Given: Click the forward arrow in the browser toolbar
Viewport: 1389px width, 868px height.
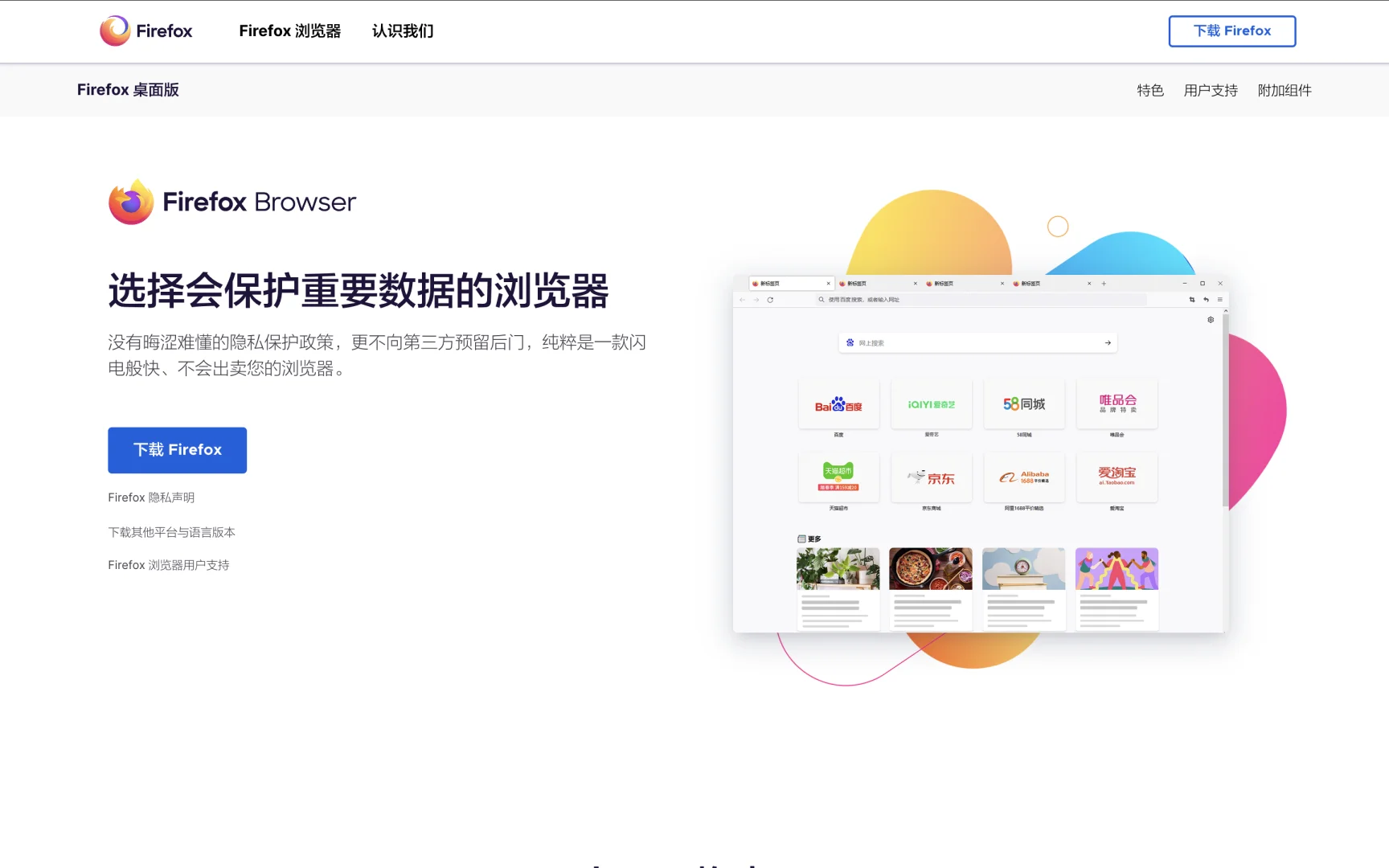Looking at the screenshot, I should pyautogui.click(x=755, y=299).
